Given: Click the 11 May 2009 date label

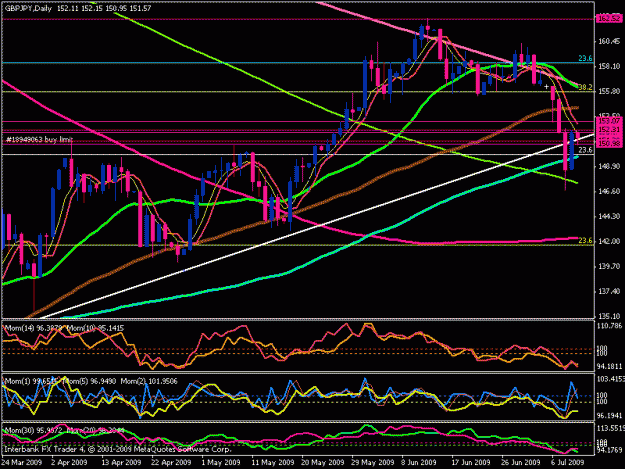Looking at the screenshot, I should click(273, 462).
